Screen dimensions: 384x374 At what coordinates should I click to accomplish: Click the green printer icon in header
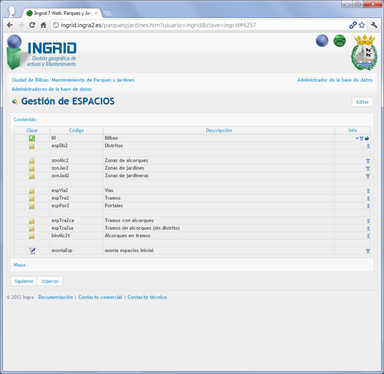point(339,41)
